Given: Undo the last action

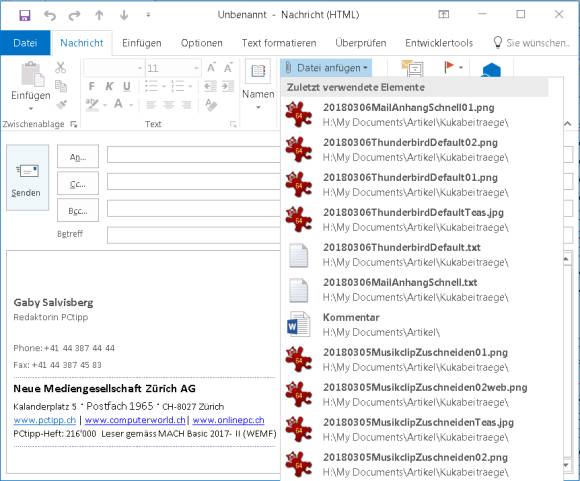Looking at the screenshot, I should (50, 15).
